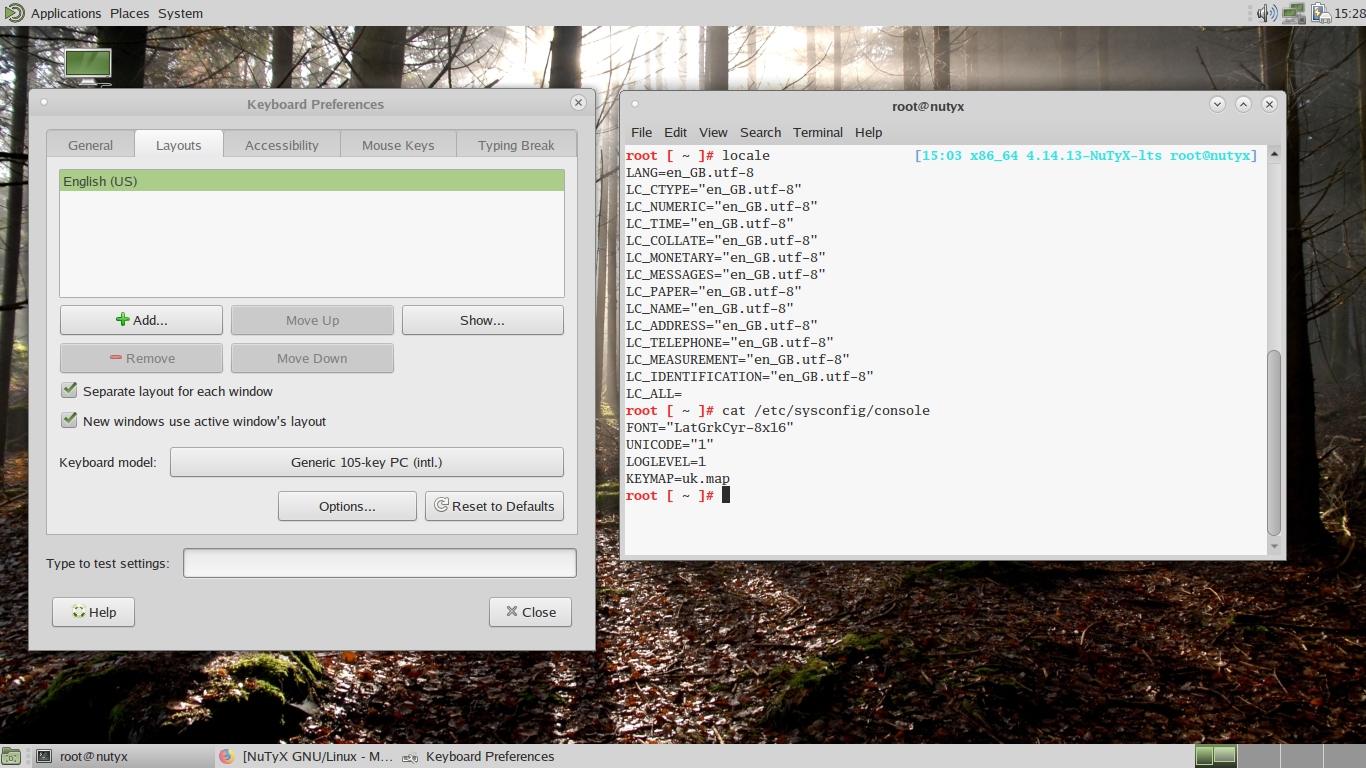The image size is (1366, 768).
Task: Switch to the Firefox NuTyX taskbar window
Action: (x=306, y=756)
